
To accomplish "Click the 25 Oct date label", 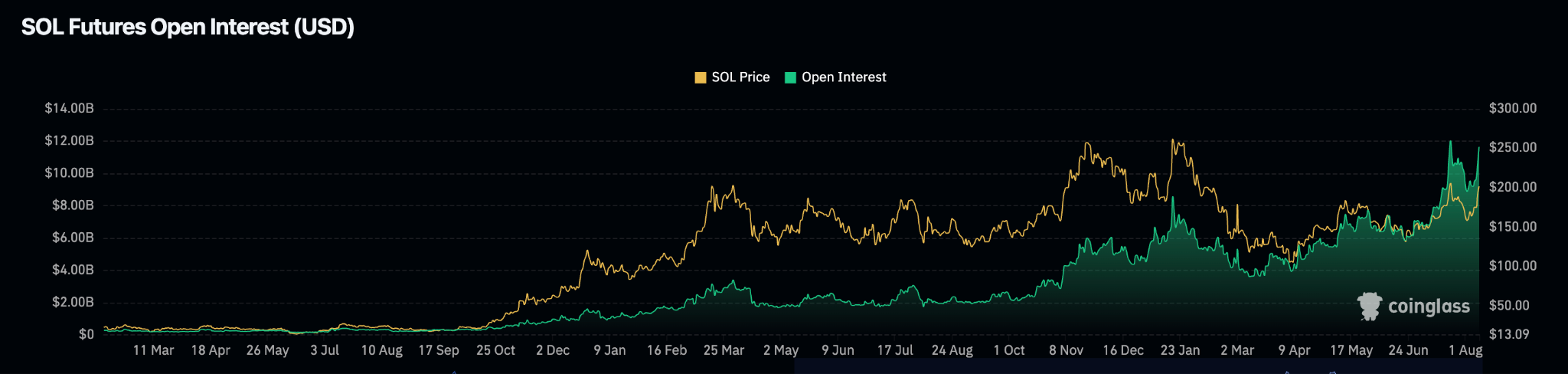I will click(x=495, y=350).
